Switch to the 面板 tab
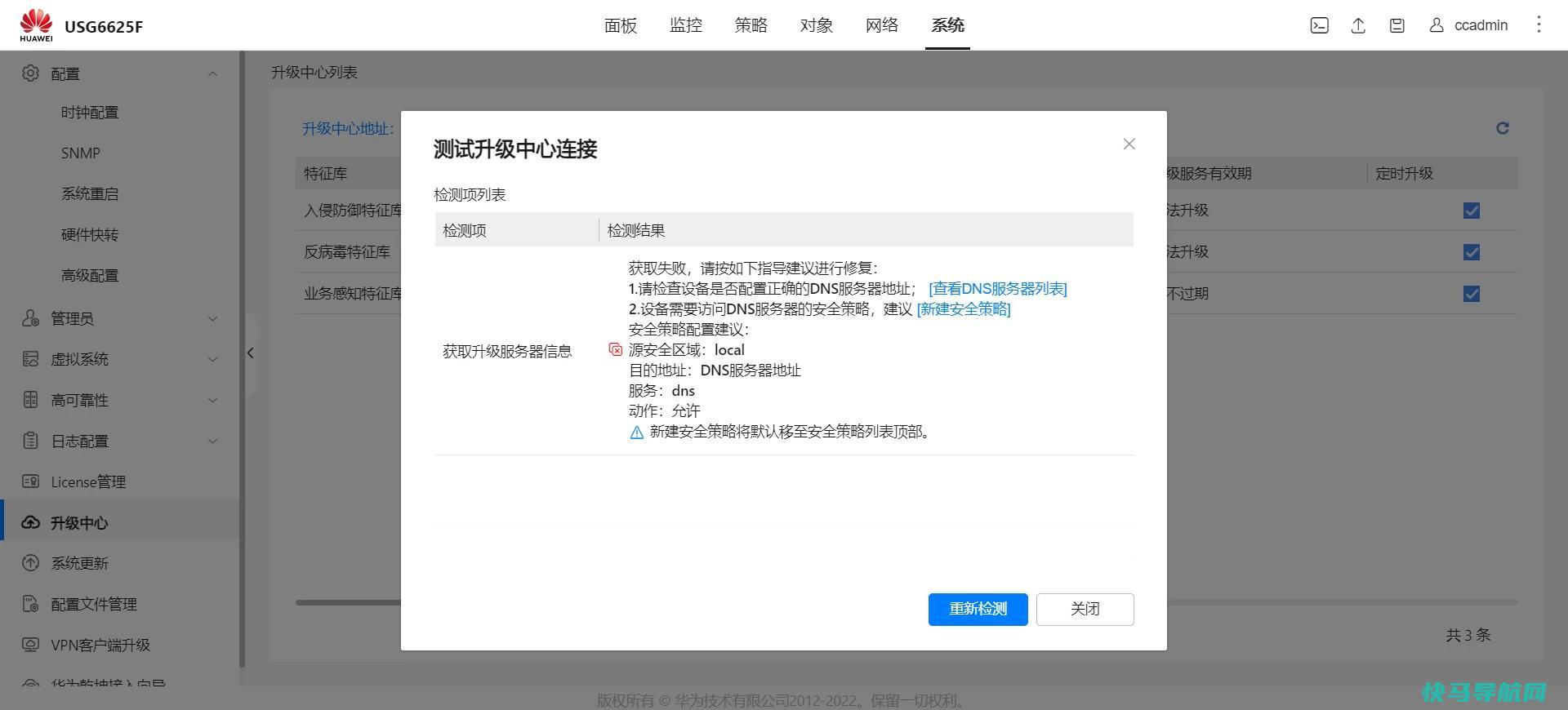This screenshot has width=1568, height=710. [621, 25]
